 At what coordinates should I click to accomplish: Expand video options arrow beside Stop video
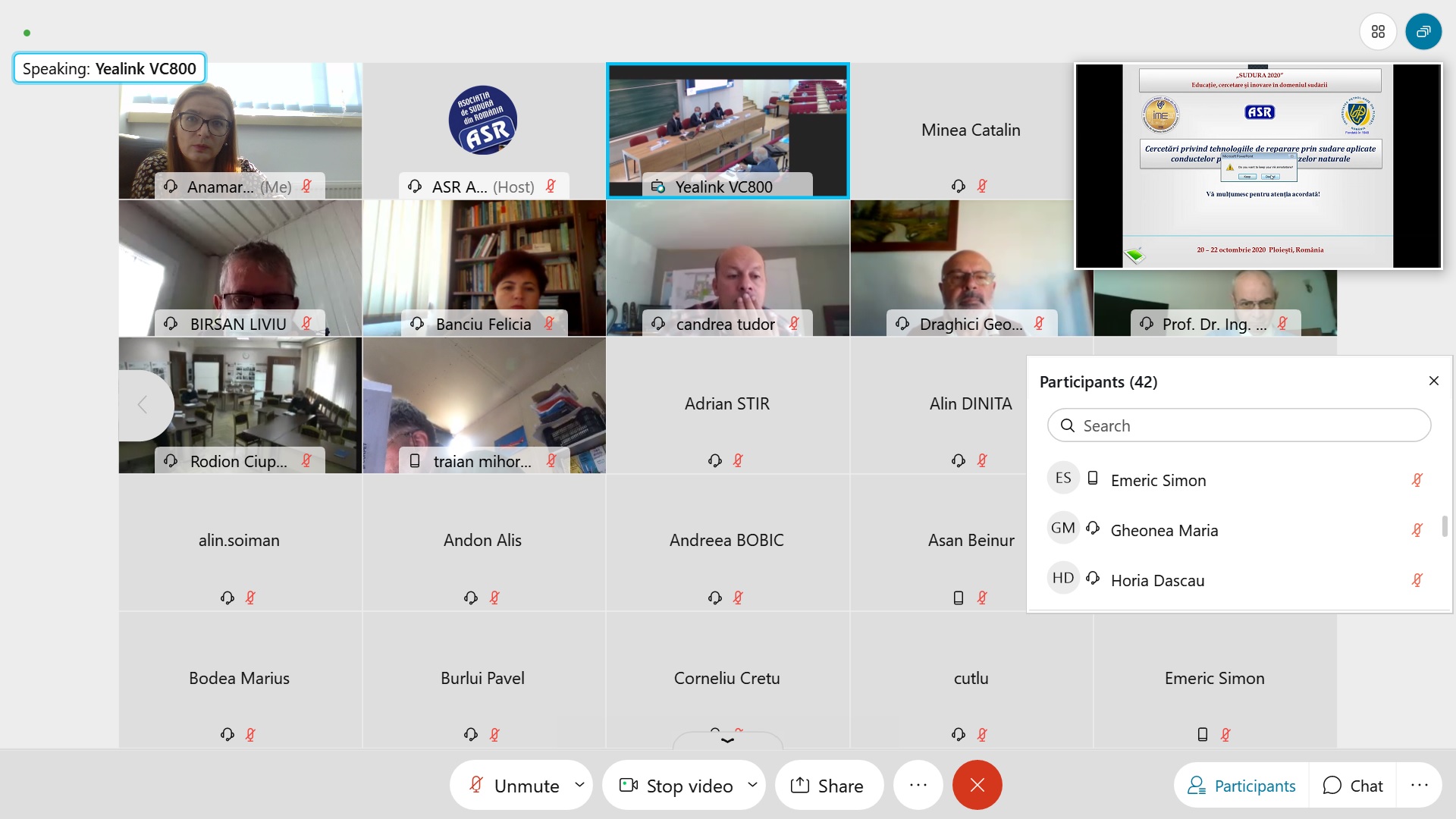coord(752,785)
